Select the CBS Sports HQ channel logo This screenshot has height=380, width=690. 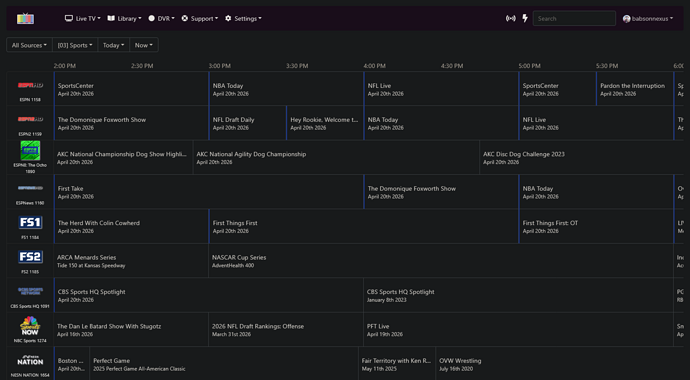(x=30, y=291)
